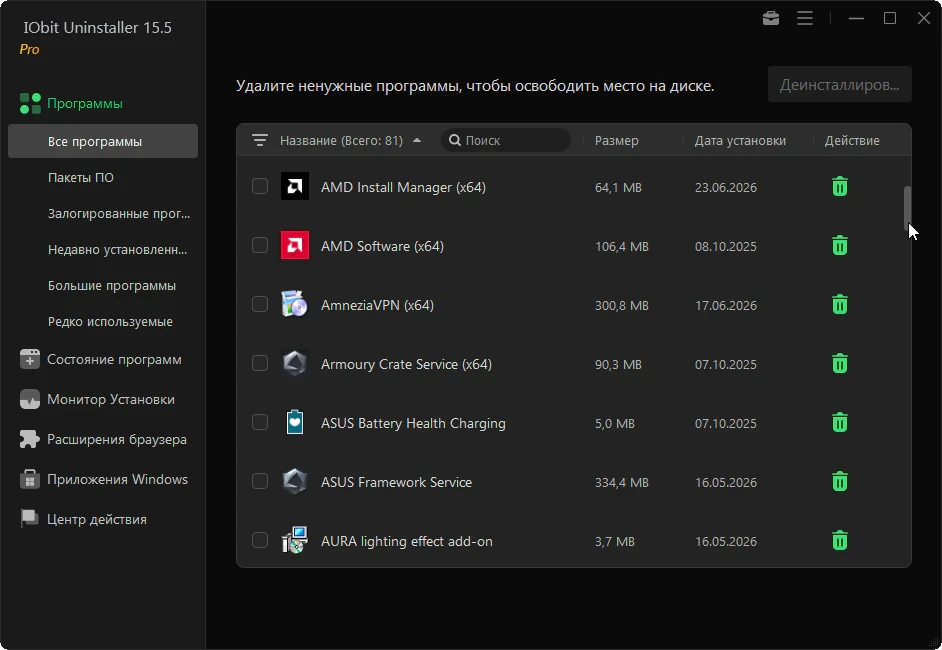Screen dimensions: 942x650
Task: Open the hamburger options menu
Action: 805,19
